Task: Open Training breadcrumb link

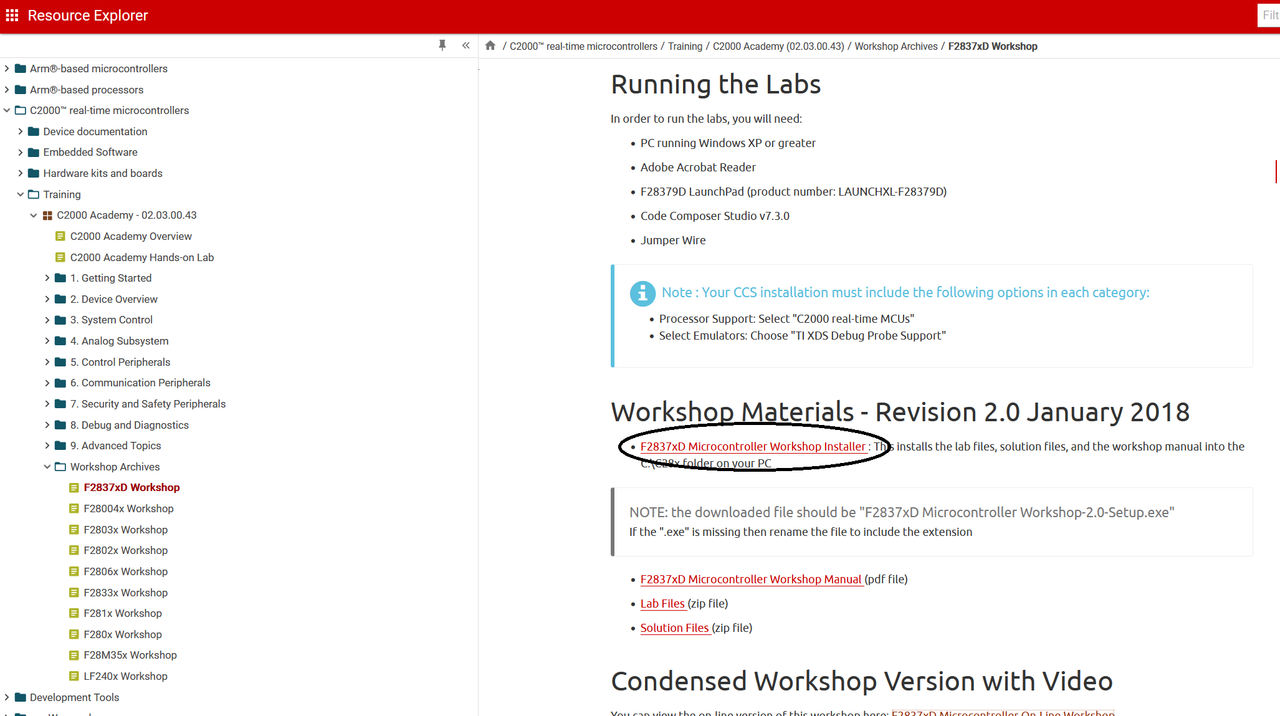Action: pos(685,46)
